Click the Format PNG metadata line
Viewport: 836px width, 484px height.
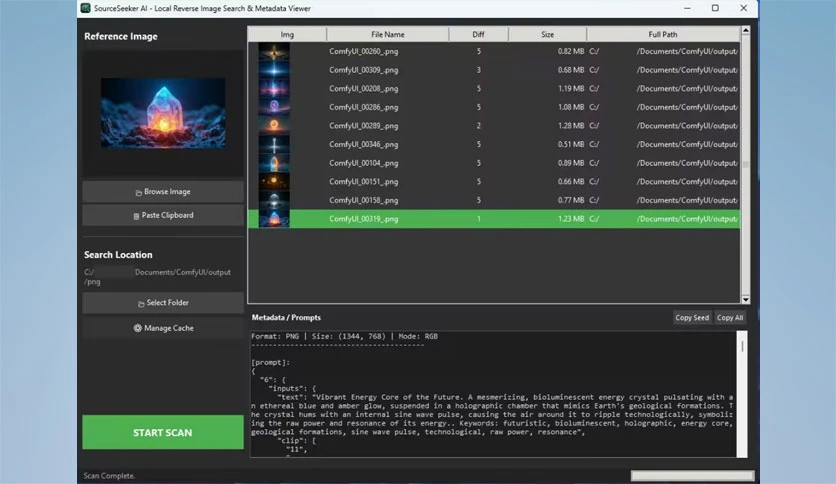pyautogui.click(x=344, y=336)
